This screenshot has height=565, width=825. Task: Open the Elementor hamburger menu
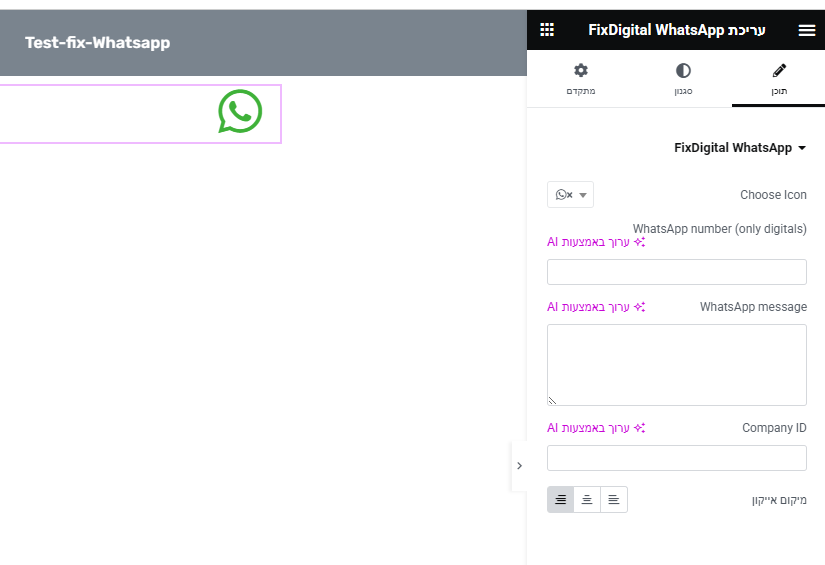pos(806,30)
